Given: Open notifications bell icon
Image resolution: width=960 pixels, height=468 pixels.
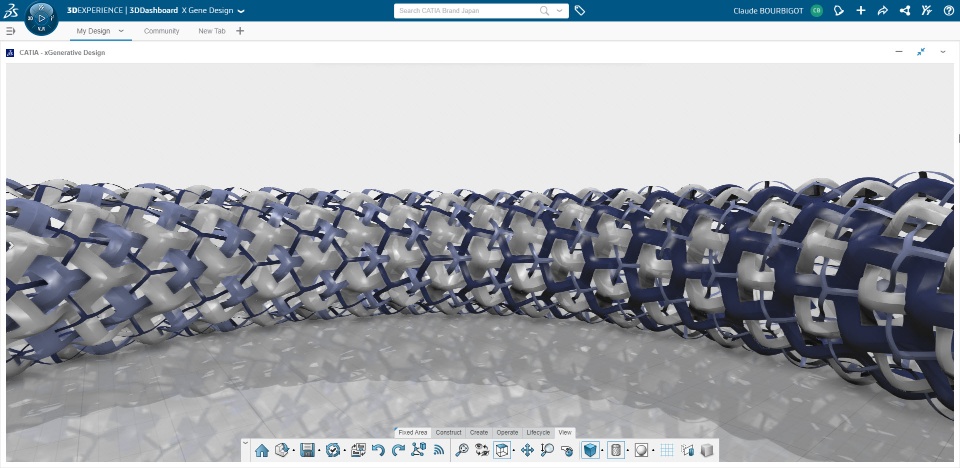Looking at the screenshot, I should [x=839, y=10].
